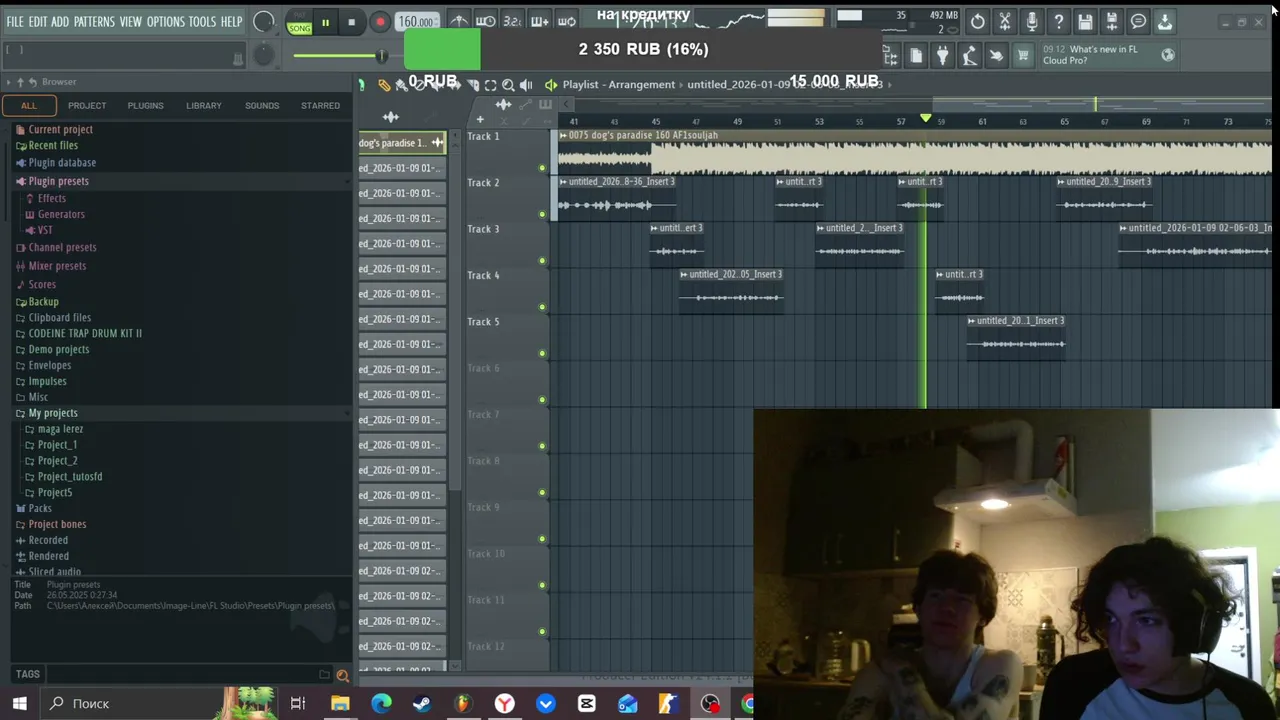The height and width of the screenshot is (720, 1280).
Task: Click the 160.000 tempo field
Action: [x=416, y=22]
